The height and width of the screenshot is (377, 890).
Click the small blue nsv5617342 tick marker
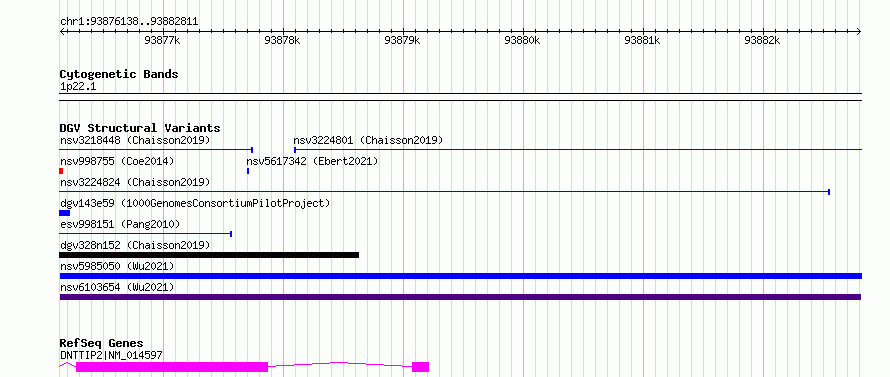[248, 171]
